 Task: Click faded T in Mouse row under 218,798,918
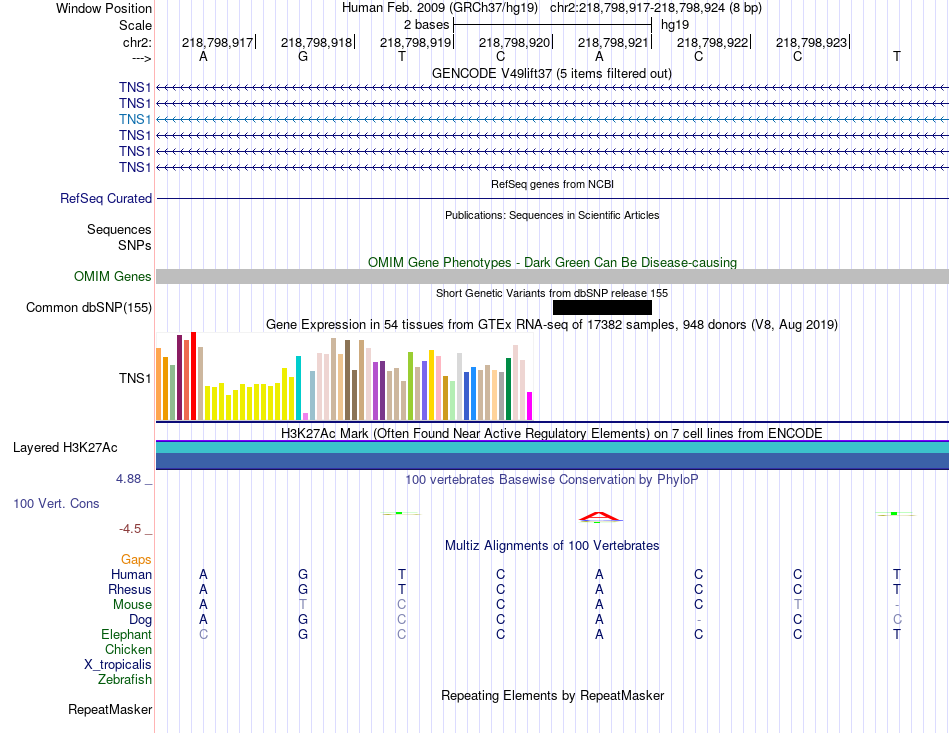(303, 605)
